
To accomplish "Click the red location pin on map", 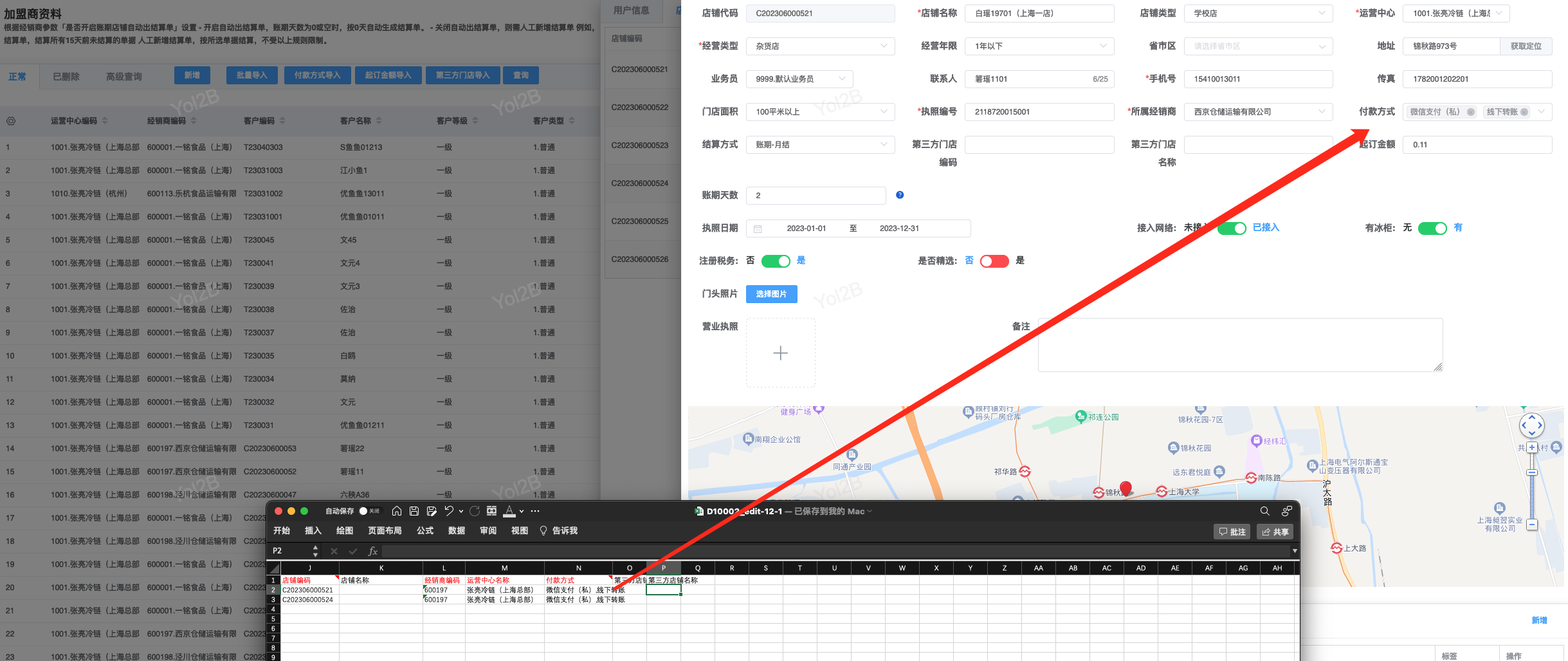I will click(x=1126, y=489).
